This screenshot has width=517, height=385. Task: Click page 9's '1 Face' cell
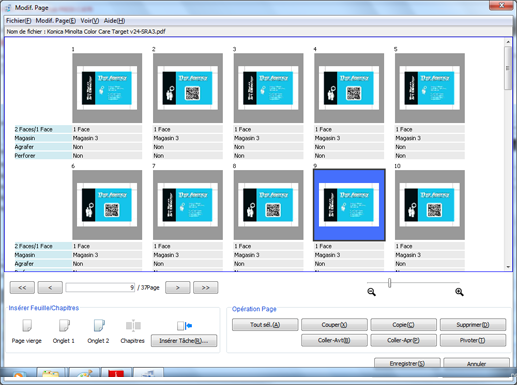349,246
